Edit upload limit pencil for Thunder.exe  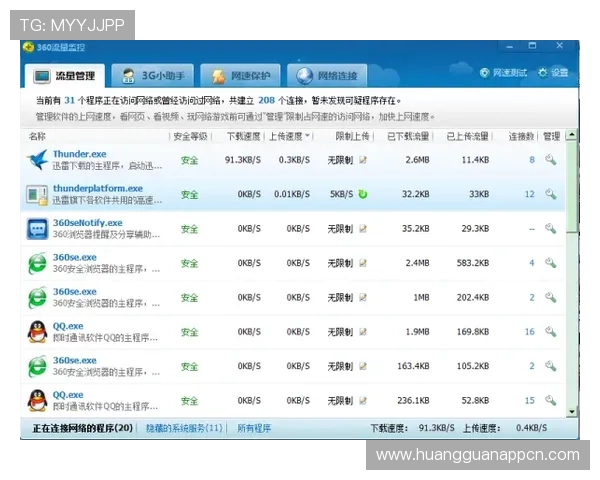coord(363,160)
